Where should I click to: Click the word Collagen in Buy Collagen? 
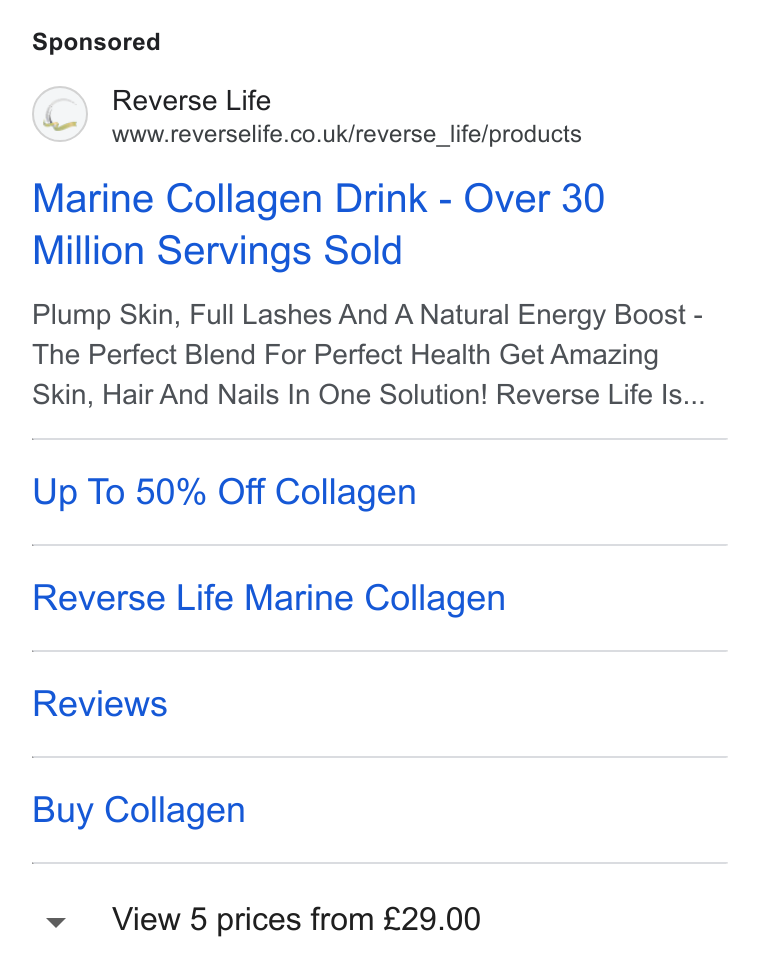174,810
